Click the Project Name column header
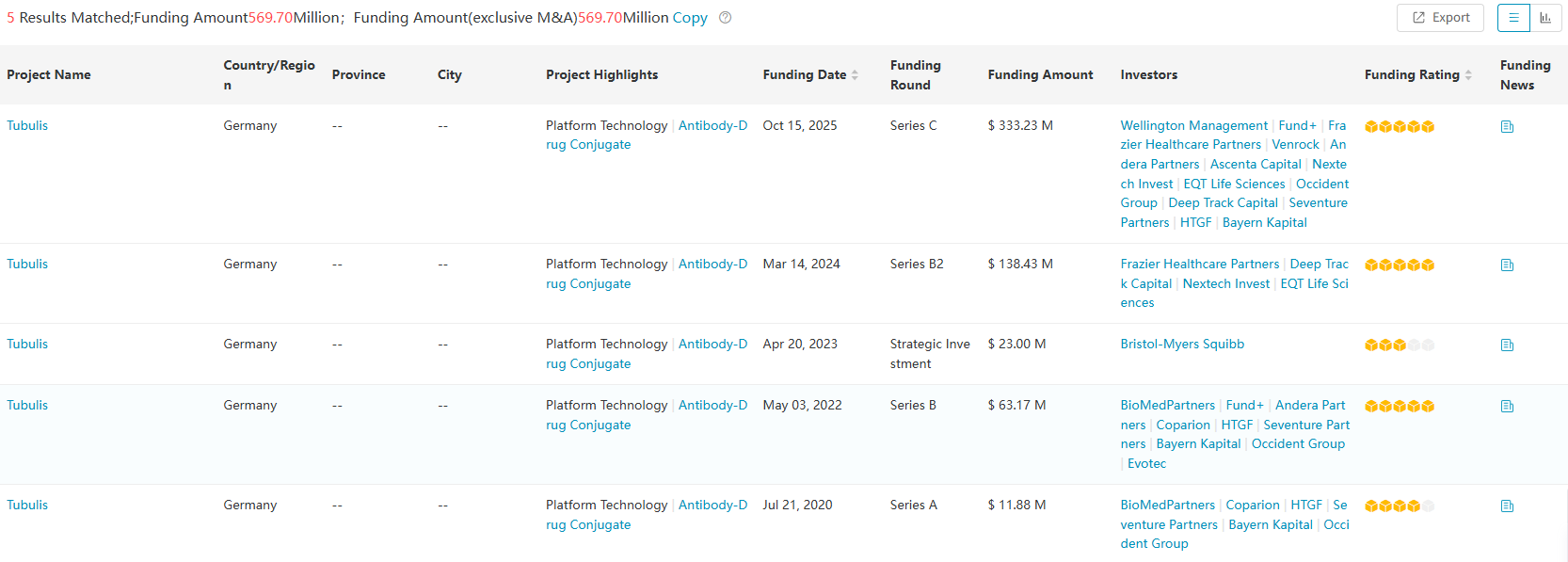This screenshot has width=1568, height=562. (49, 74)
